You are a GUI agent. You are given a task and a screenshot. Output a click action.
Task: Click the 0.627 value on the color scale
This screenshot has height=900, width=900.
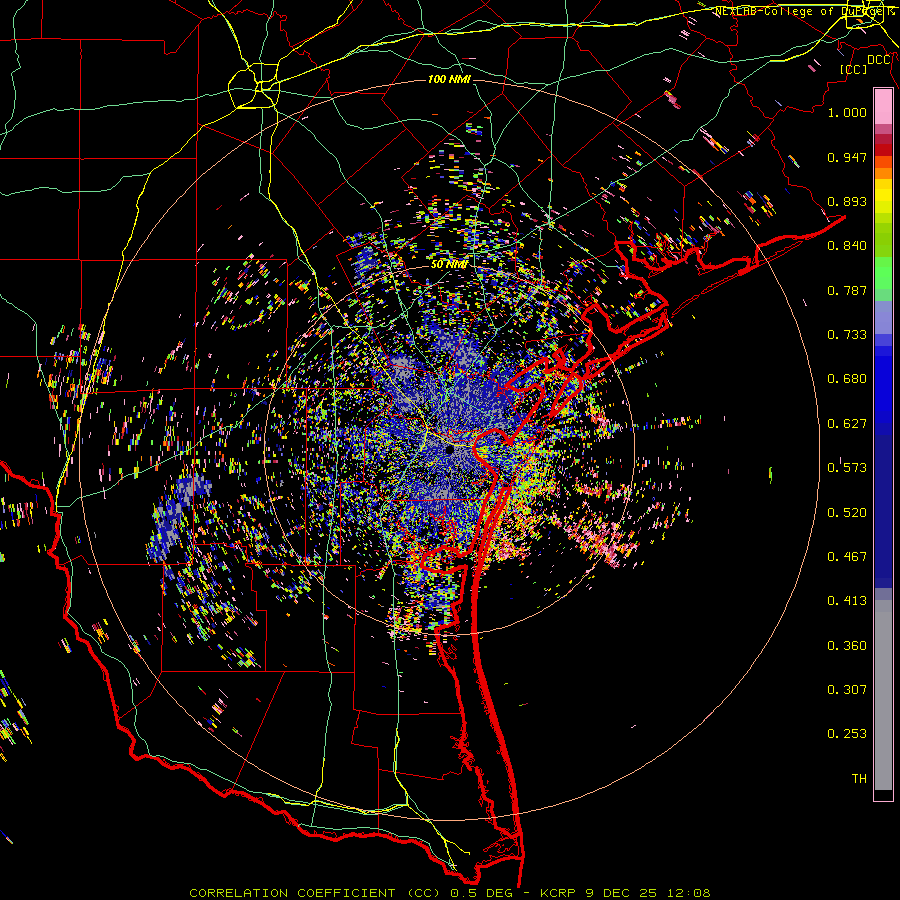point(847,424)
